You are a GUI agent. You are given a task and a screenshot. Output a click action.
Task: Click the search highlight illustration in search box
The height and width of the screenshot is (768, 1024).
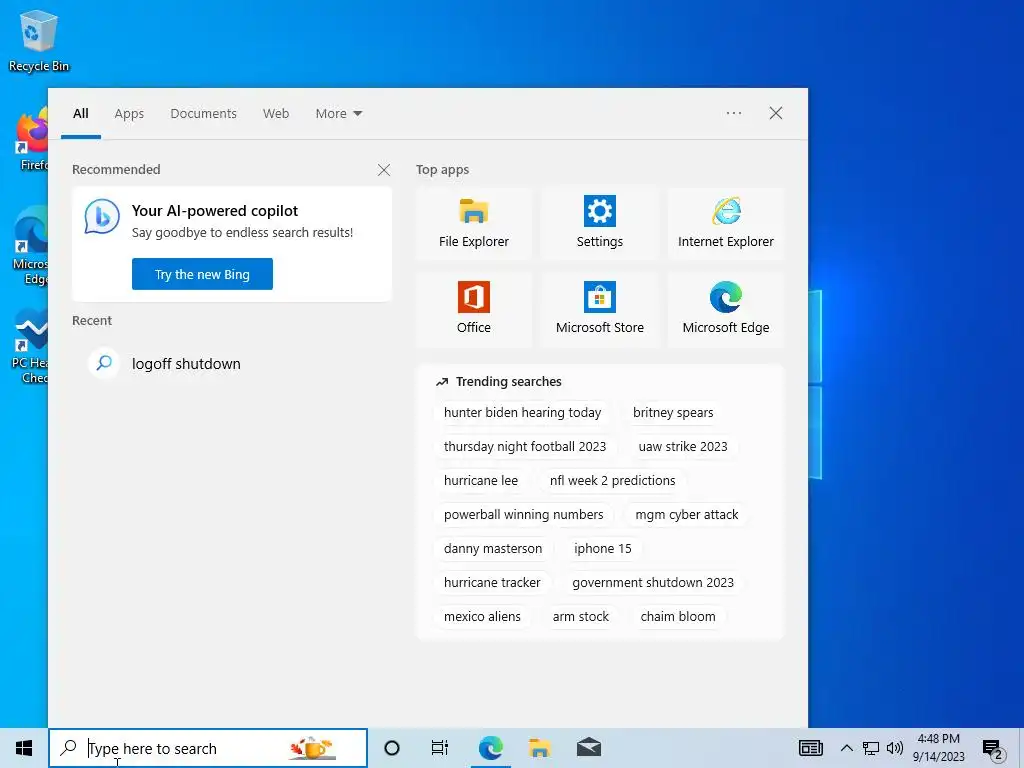(312, 748)
